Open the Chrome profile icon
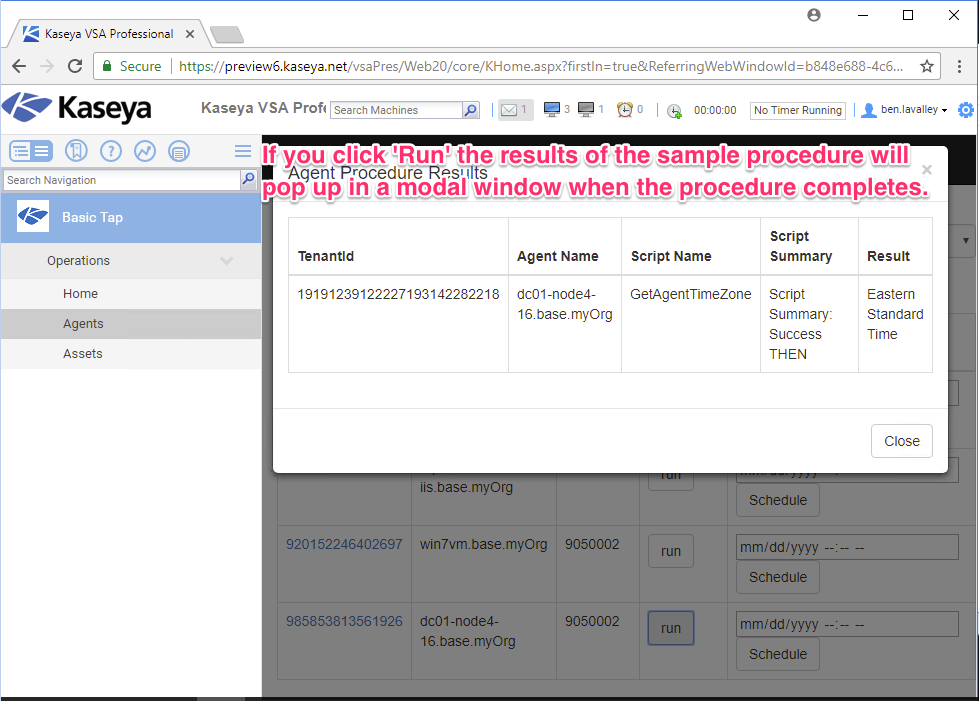The image size is (979, 701). [x=814, y=15]
